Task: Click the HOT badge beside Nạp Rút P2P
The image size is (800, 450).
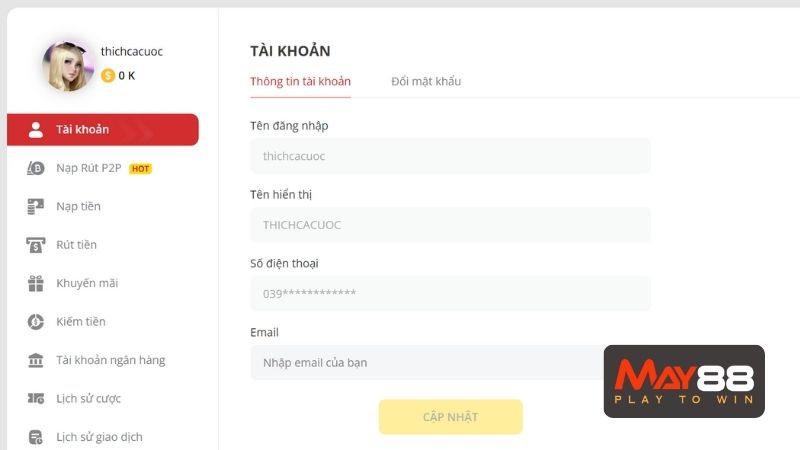Action: [x=140, y=168]
